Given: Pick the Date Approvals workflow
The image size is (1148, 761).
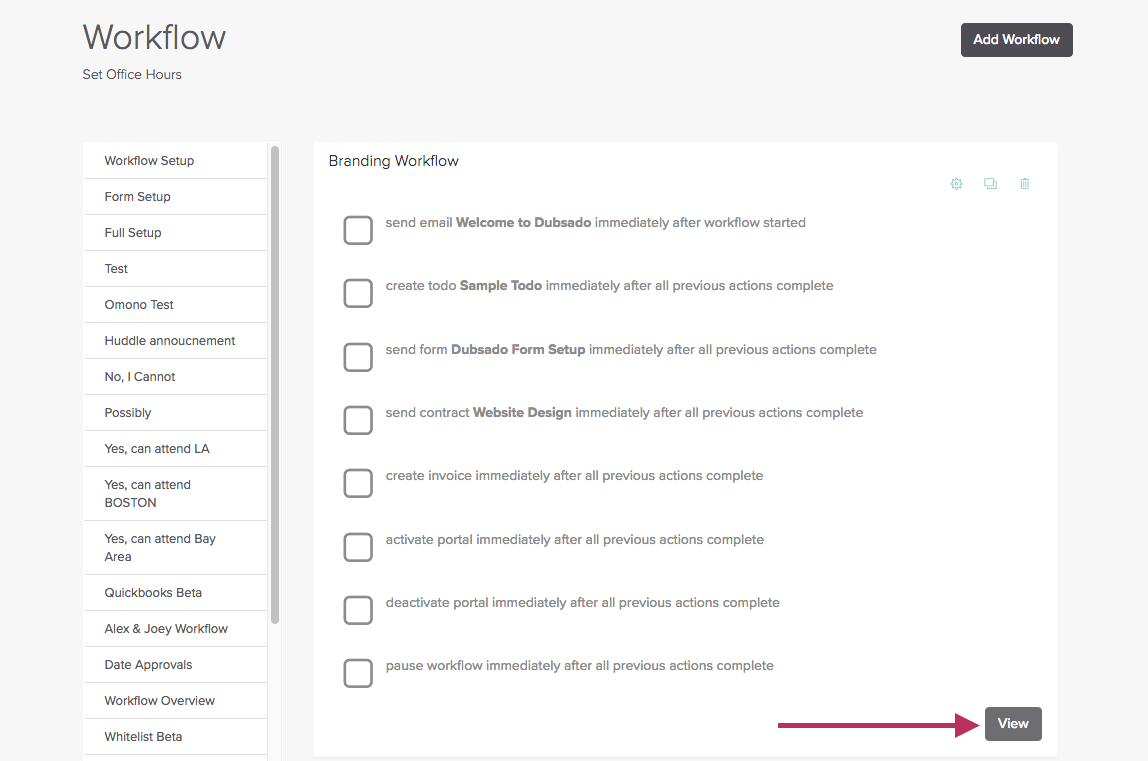Looking at the screenshot, I should 148,665.
